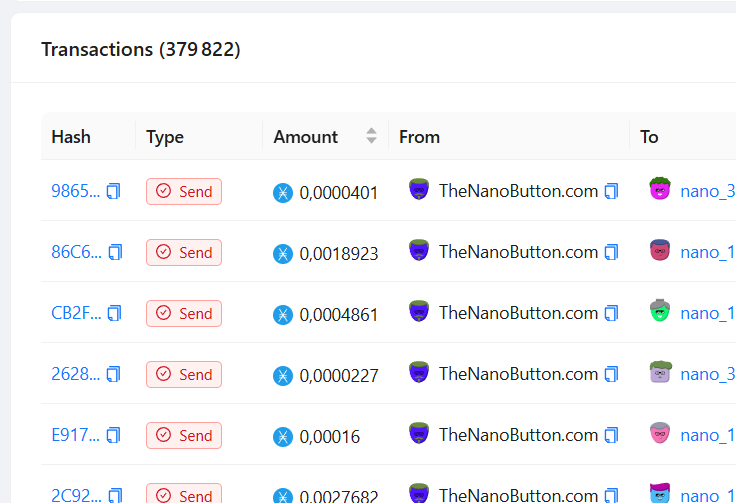Select the amount value 0,0000227
The width and height of the screenshot is (736, 503).
(x=339, y=376)
